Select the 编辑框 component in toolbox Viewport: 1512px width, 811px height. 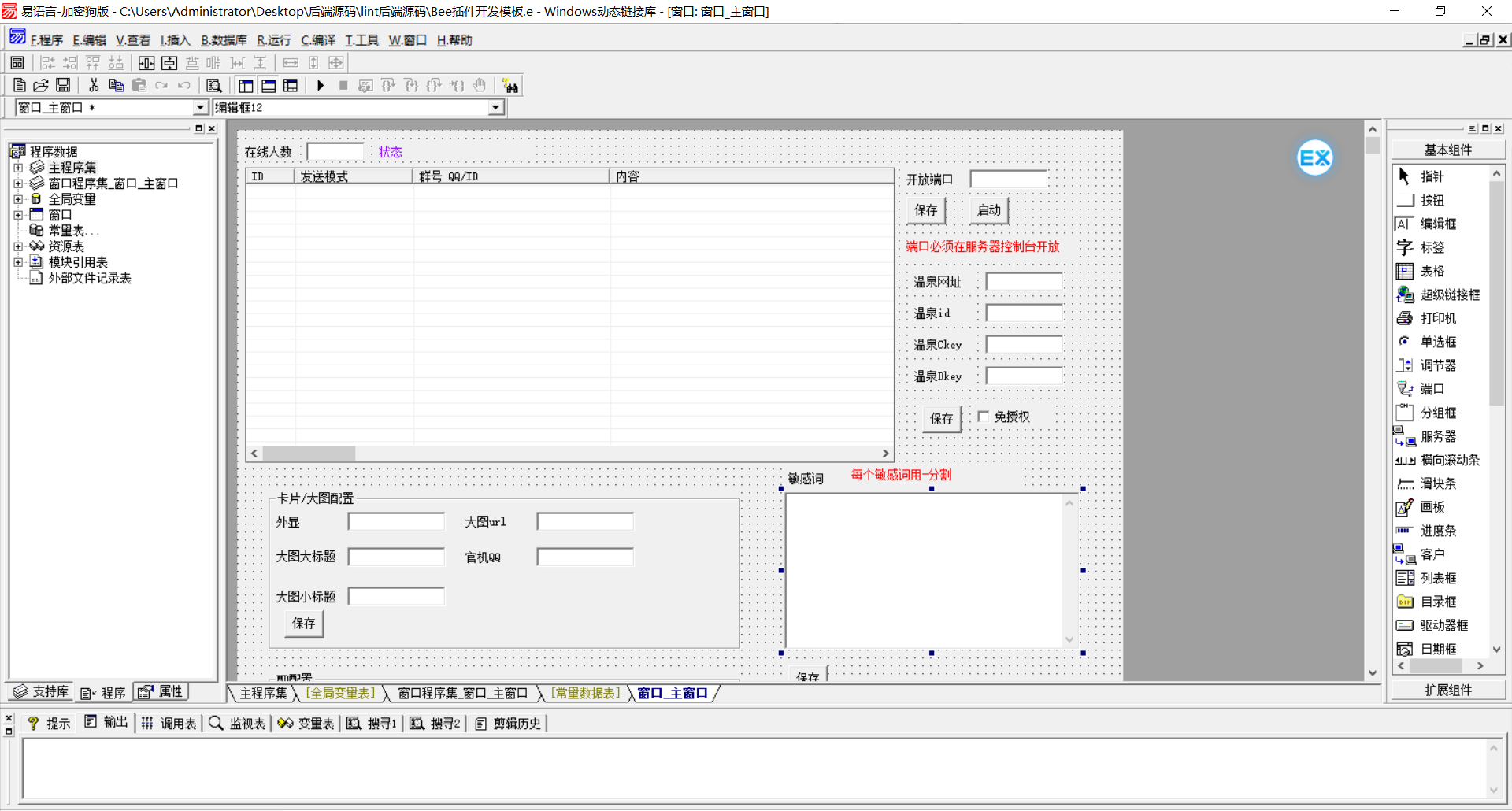tap(1437, 224)
